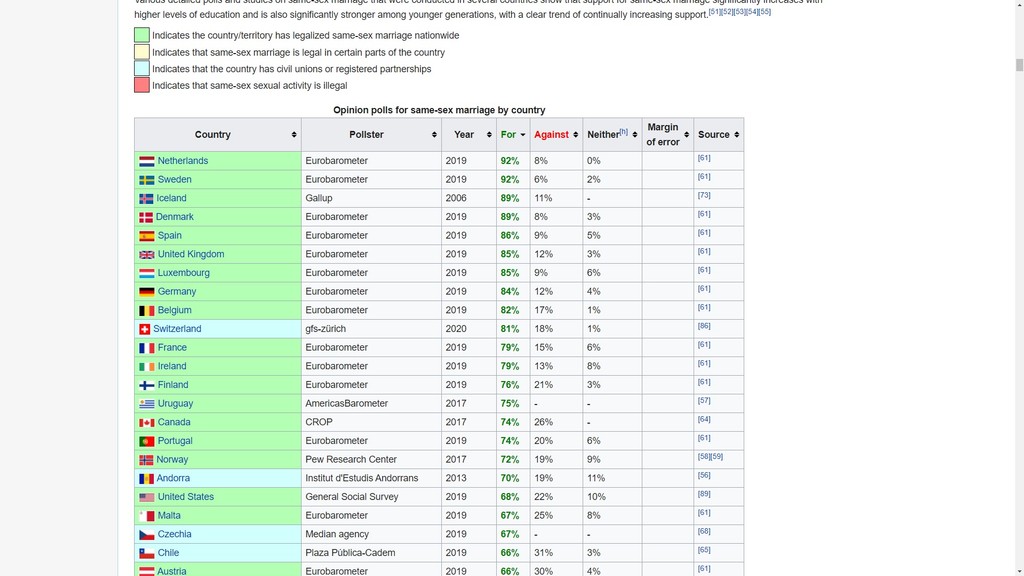Viewport: 1024px width, 576px height.
Task: Open the Luxembourg country link
Action: click(183, 273)
